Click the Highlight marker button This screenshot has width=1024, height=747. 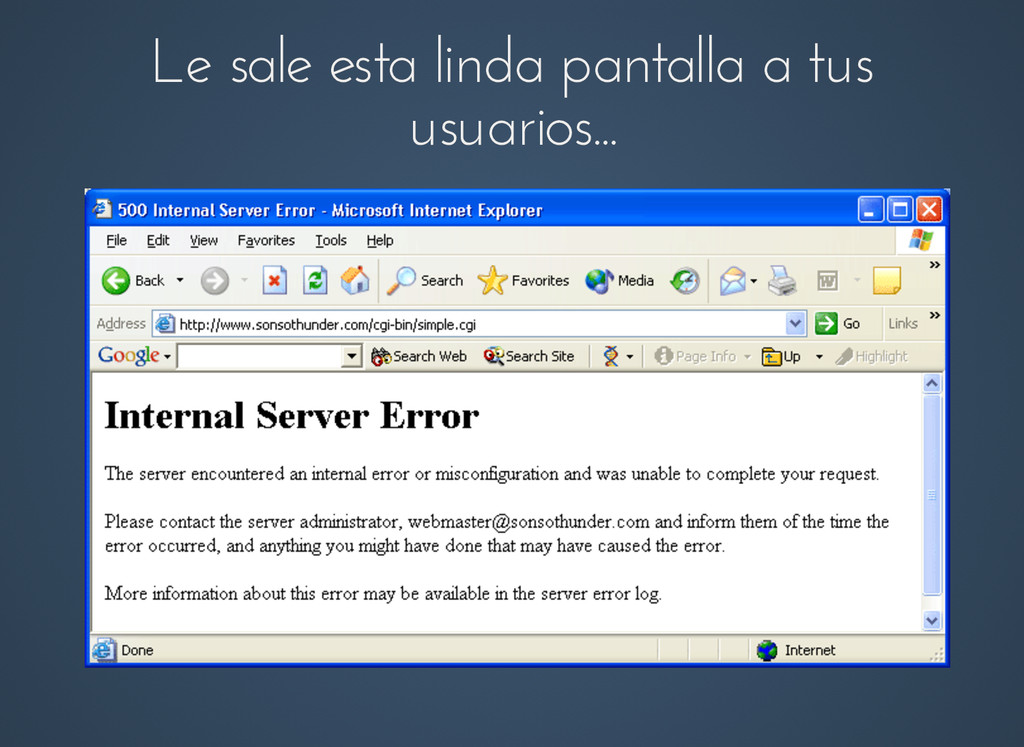click(872, 356)
